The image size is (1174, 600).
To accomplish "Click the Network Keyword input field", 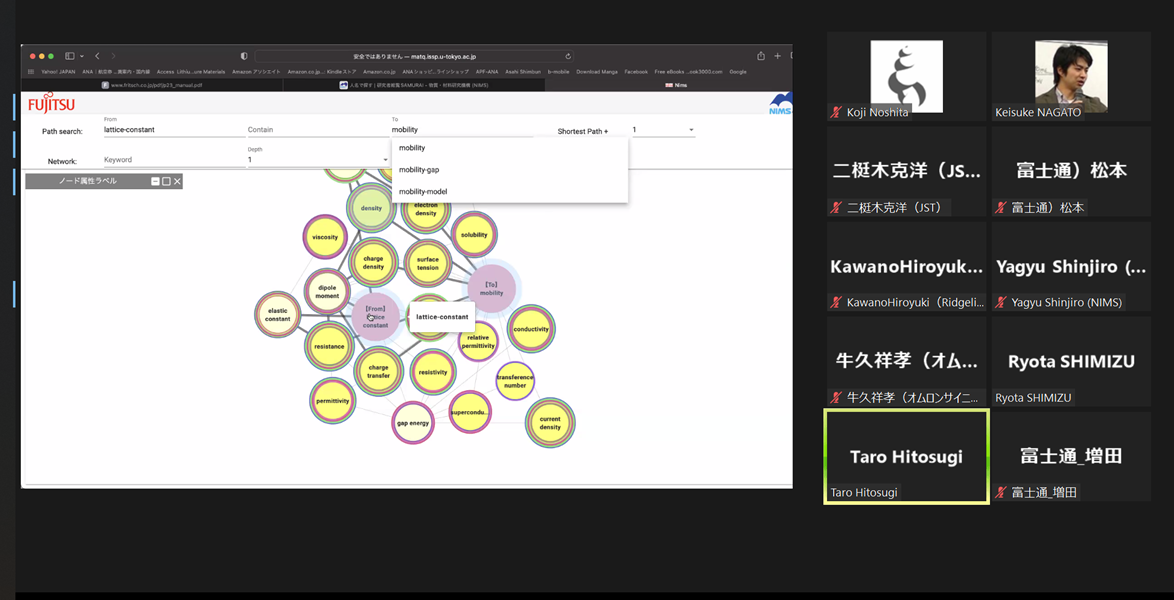I will coord(170,160).
